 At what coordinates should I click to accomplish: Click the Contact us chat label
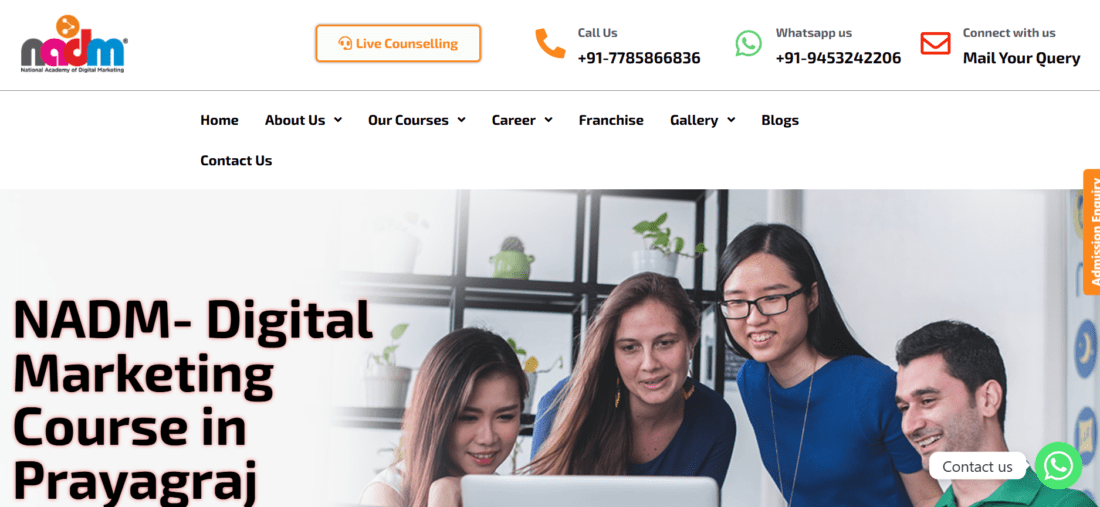(977, 466)
